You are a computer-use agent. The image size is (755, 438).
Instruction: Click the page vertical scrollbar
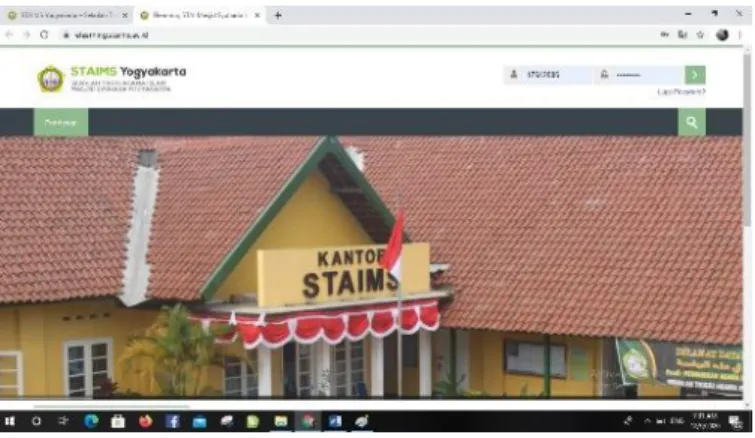click(x=747, y=140)
